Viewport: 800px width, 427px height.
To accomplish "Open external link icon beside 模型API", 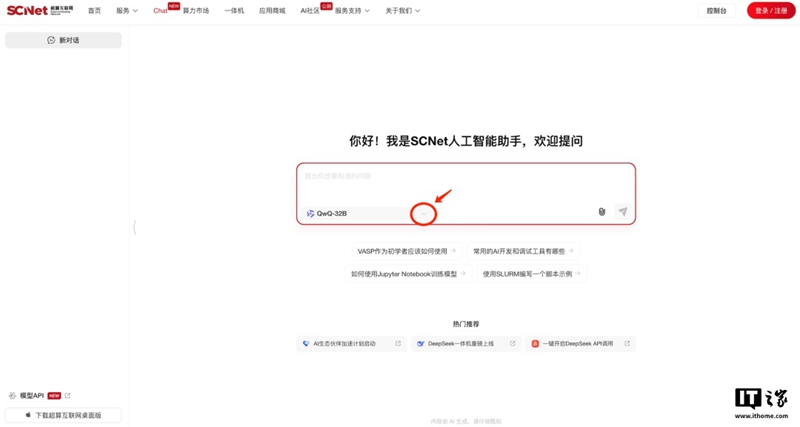I will click(68, 396).
